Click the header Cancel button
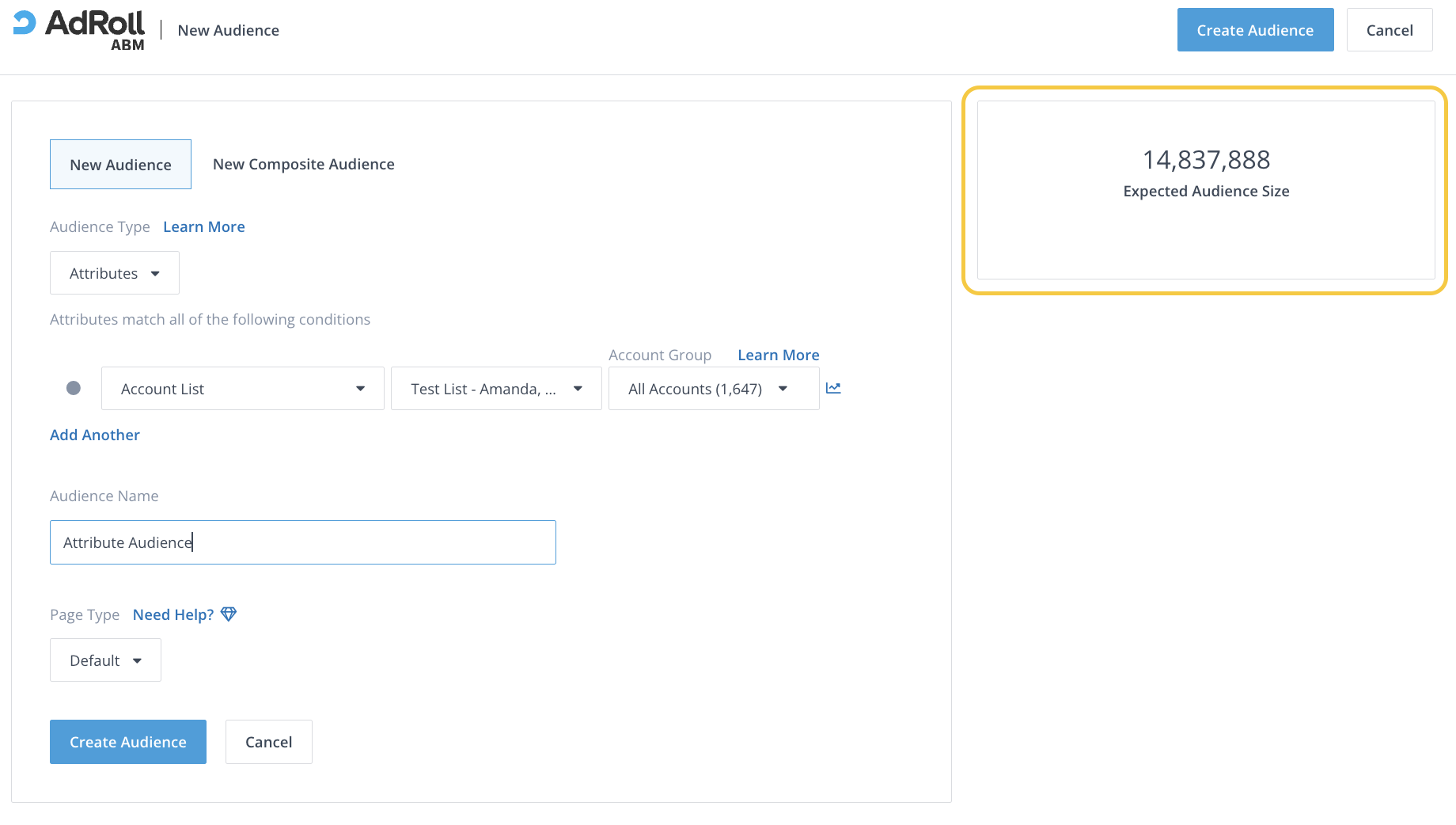 point(1389,30)
